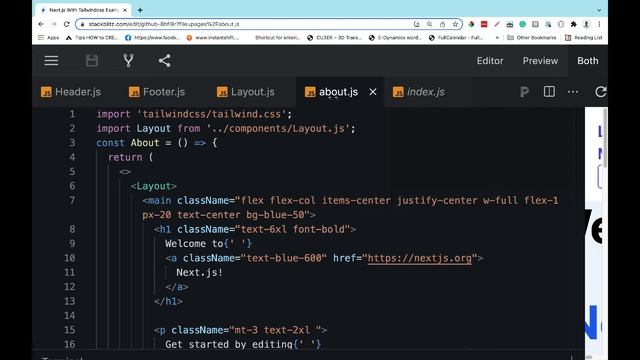640x360 pixels.
Task: Open the Chrome profile avatar
Action: (x=587, y=24)
